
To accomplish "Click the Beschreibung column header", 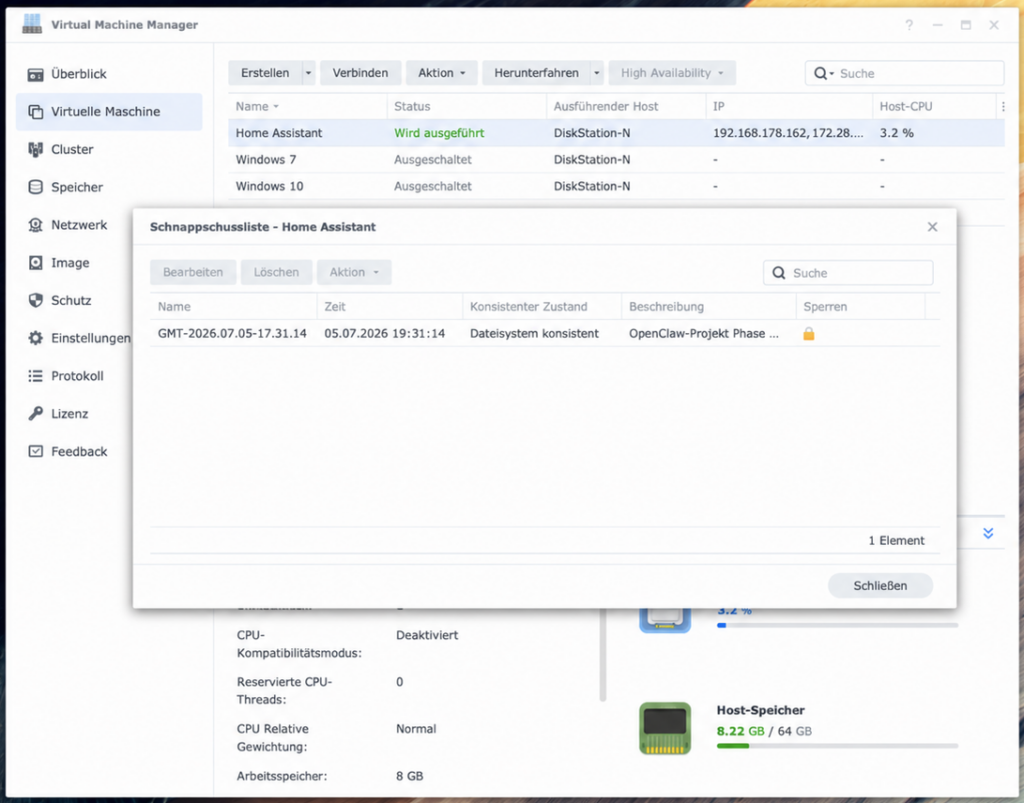I will pos(709,307).
